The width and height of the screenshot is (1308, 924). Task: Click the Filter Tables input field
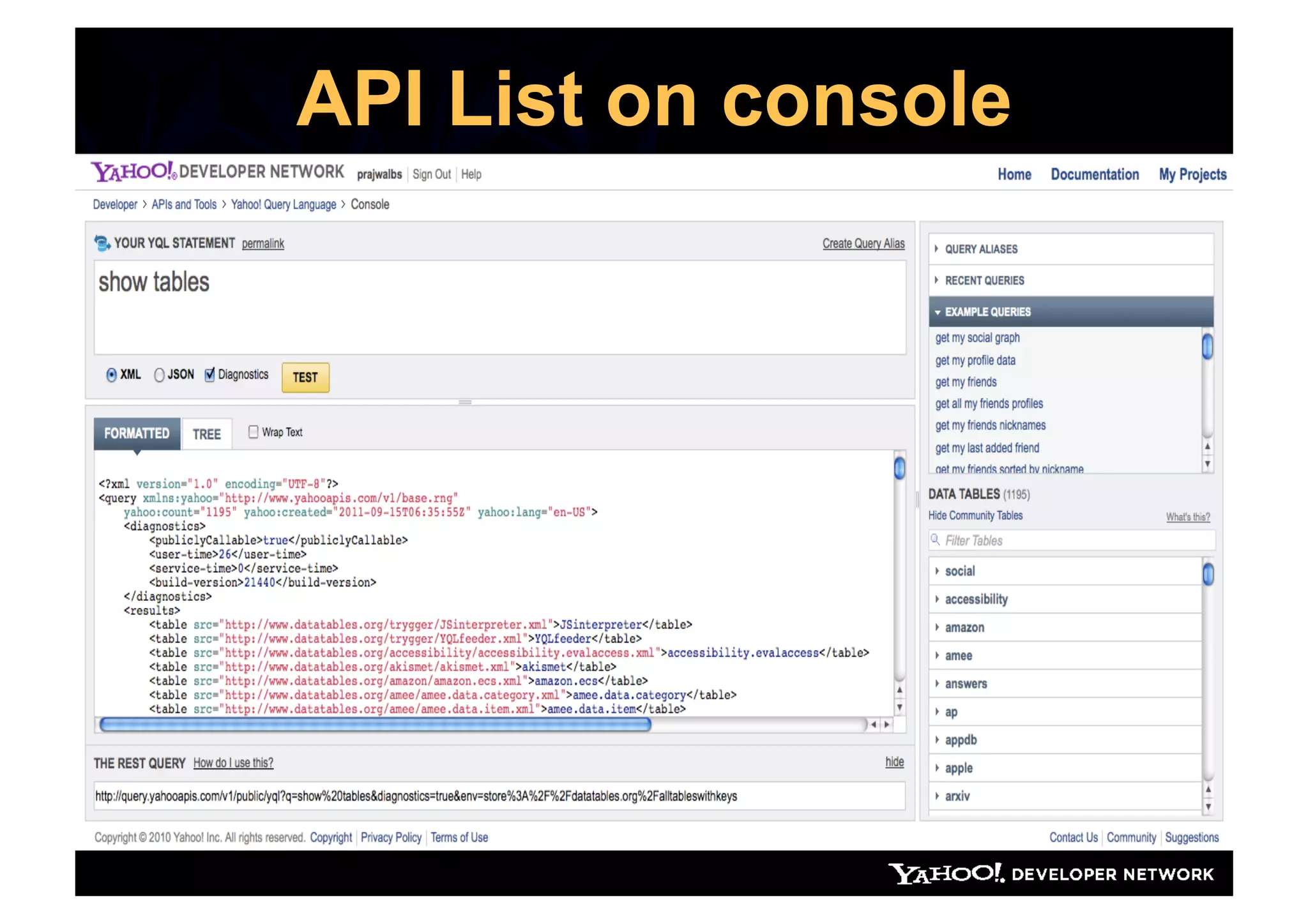1072,540
